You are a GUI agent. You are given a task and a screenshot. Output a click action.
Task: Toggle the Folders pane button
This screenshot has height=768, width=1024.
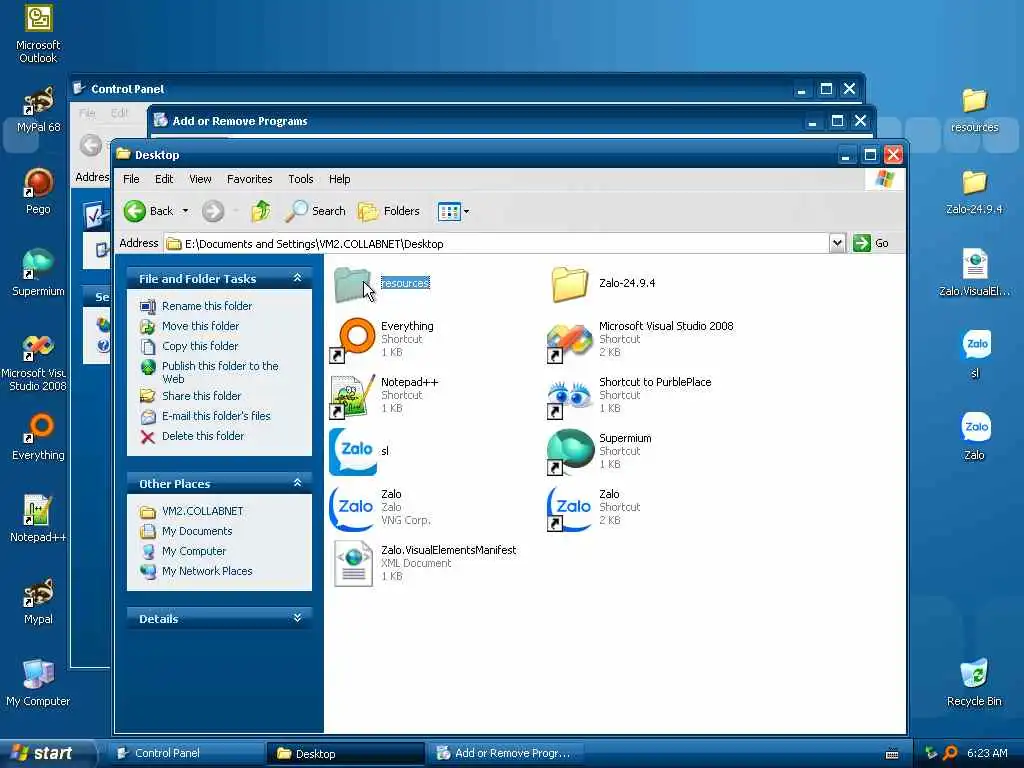pyautogui.click(x=389, y=211)
